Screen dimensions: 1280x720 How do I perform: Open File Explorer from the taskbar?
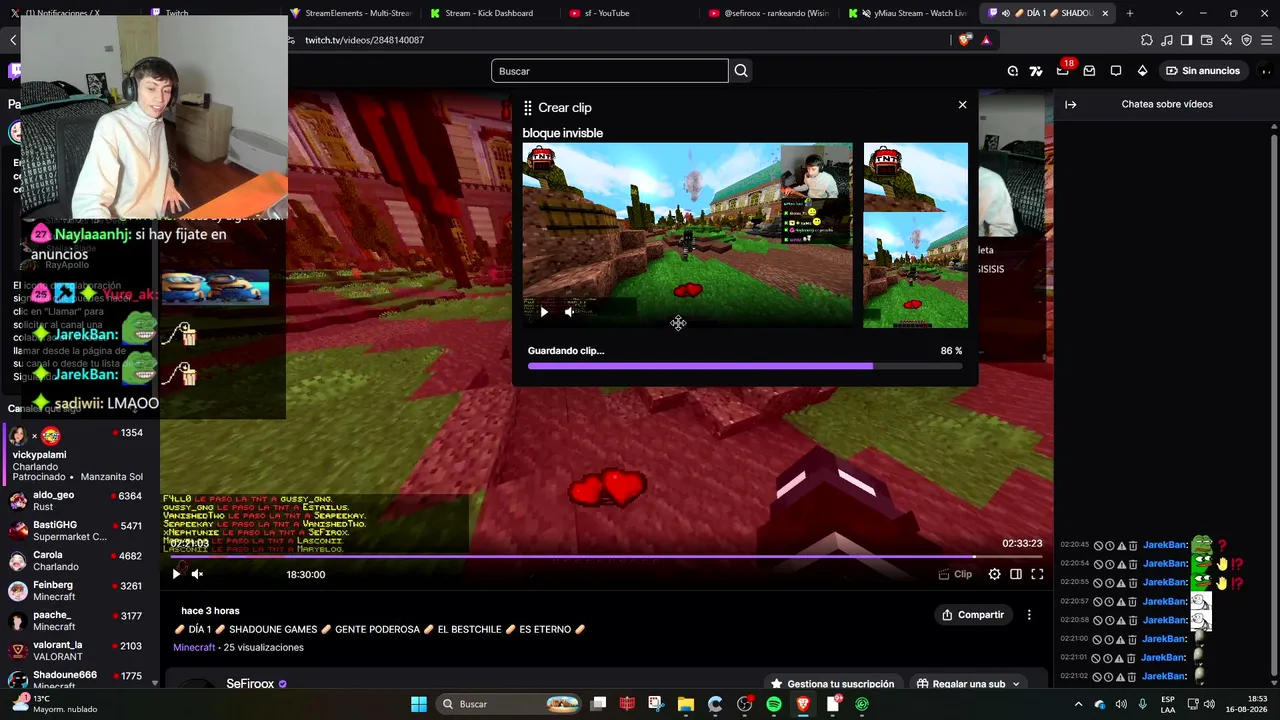coord(686,704)
